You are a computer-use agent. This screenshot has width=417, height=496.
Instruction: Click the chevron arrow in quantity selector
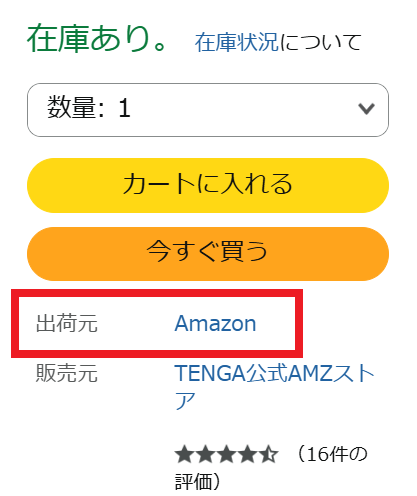pyautogui.click(x=366, y=109)
